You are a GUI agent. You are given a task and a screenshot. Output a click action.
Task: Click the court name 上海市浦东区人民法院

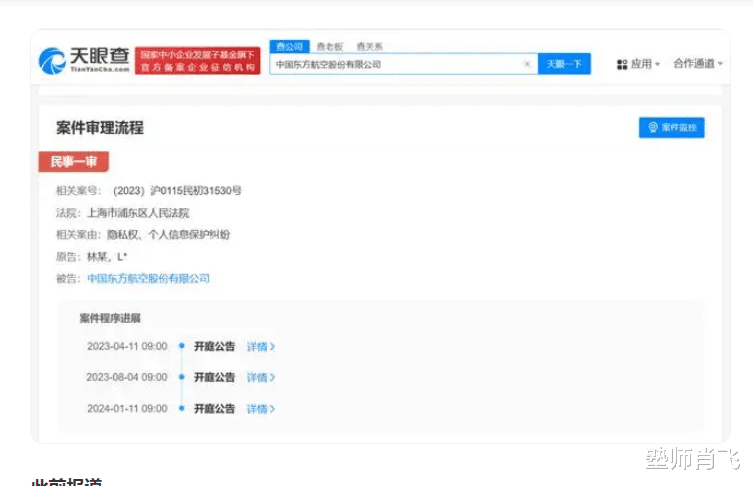(x=138, y=213)
